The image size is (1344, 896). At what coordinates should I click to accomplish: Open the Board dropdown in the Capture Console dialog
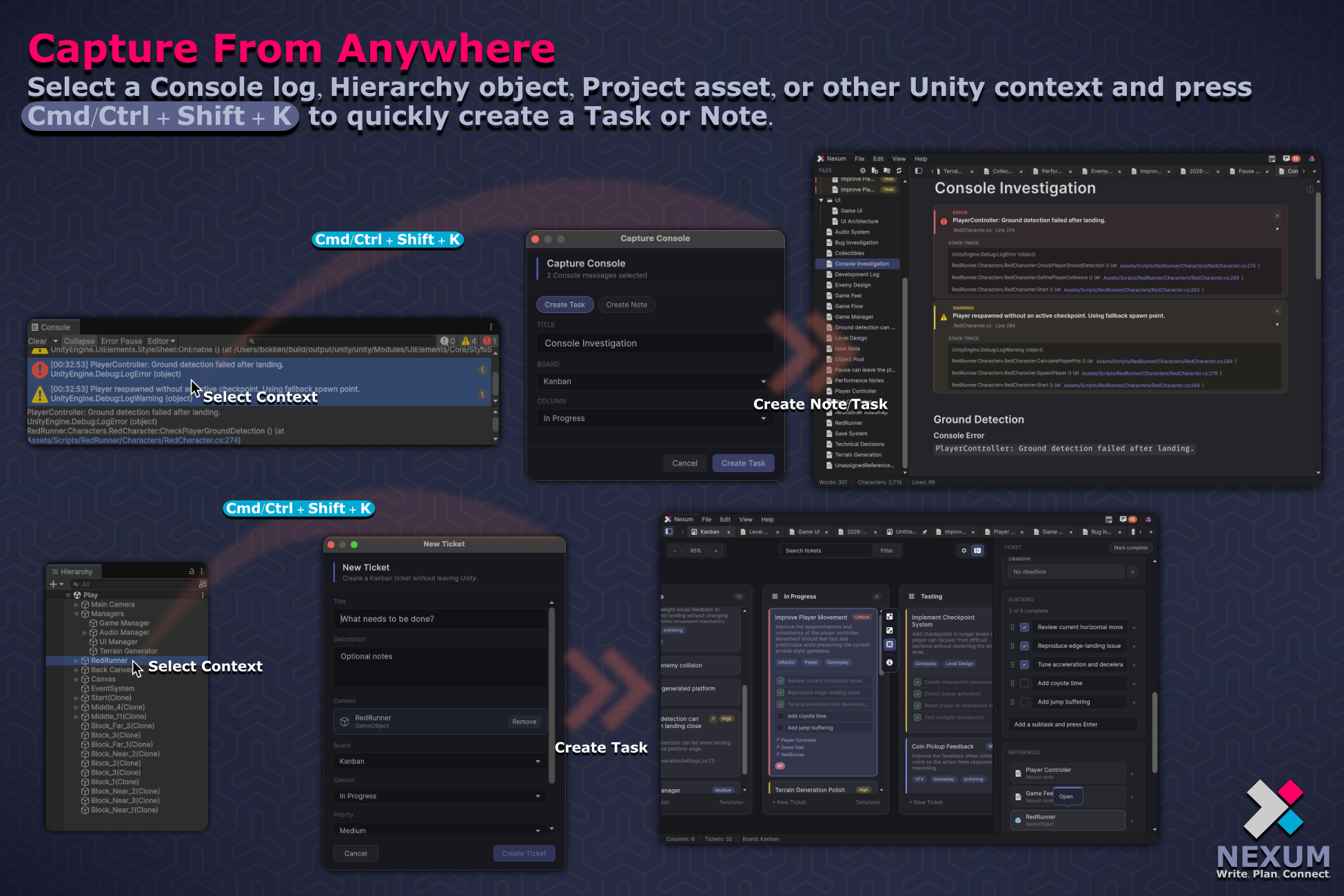(x=655, y=381)
